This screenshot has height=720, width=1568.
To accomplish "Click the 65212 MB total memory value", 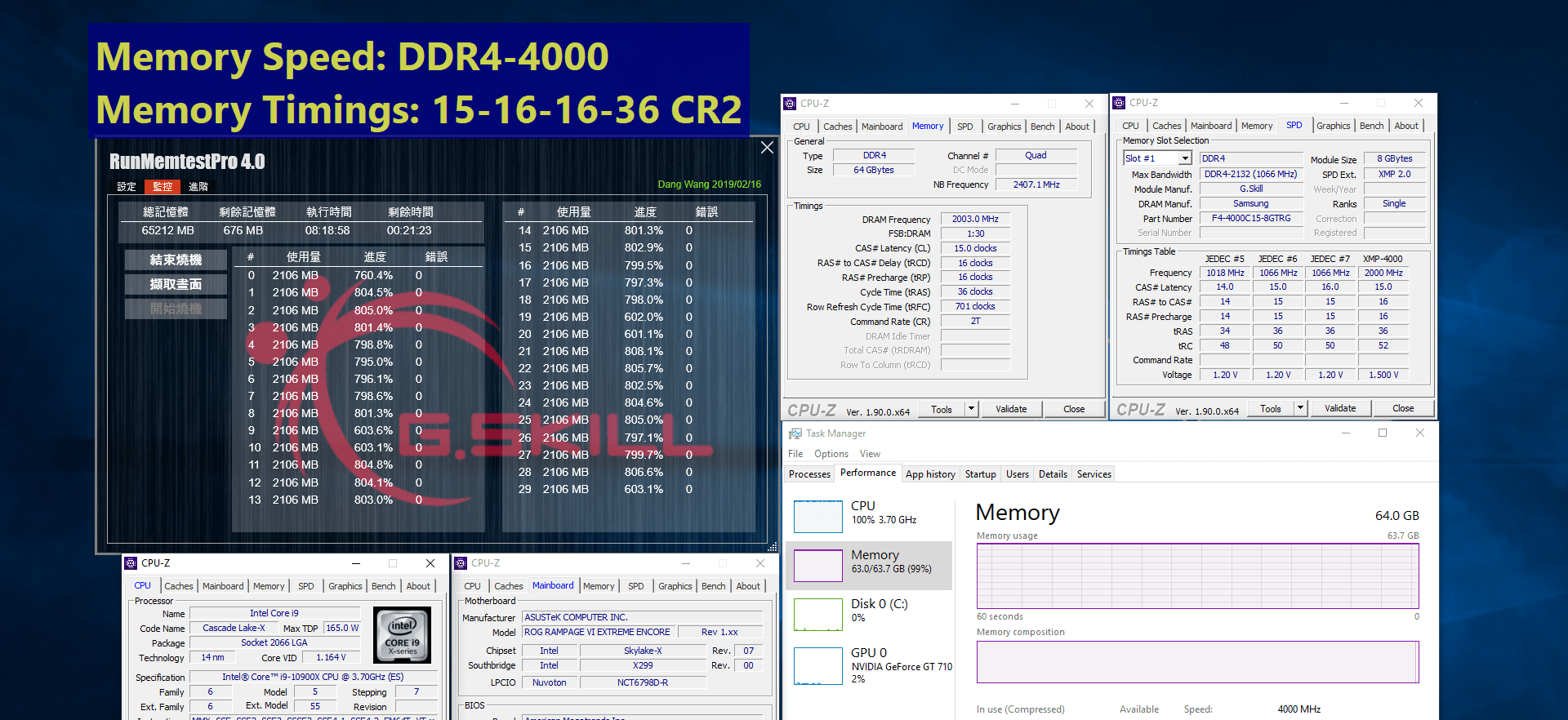I will point(167,231).
